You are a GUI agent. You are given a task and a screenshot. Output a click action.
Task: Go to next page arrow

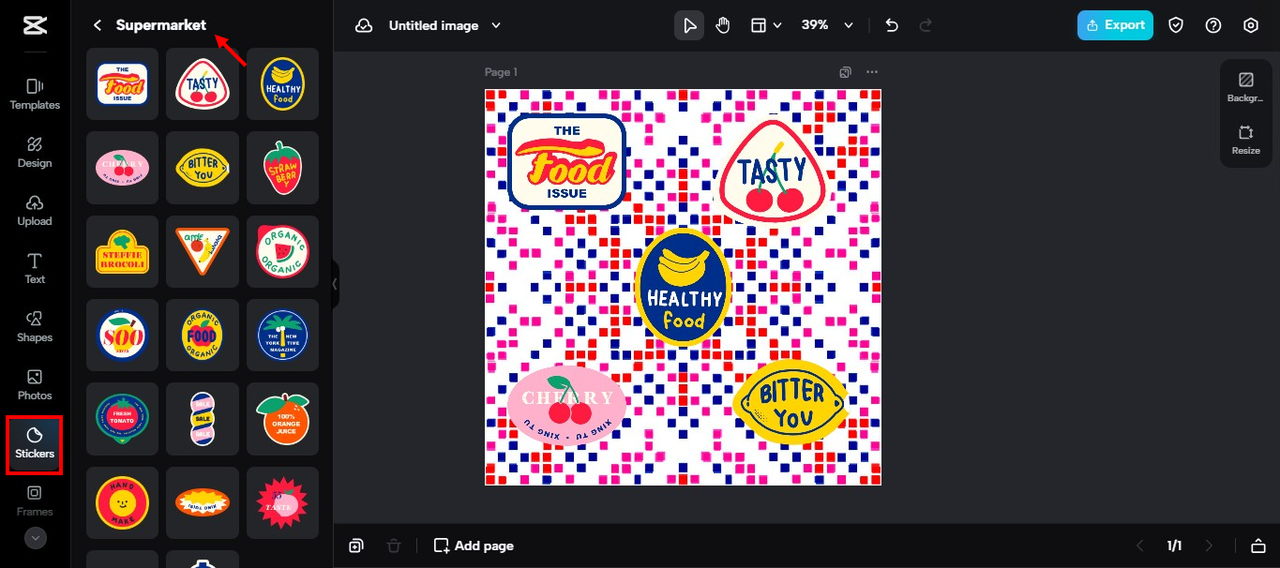[x=1209, y=546]
